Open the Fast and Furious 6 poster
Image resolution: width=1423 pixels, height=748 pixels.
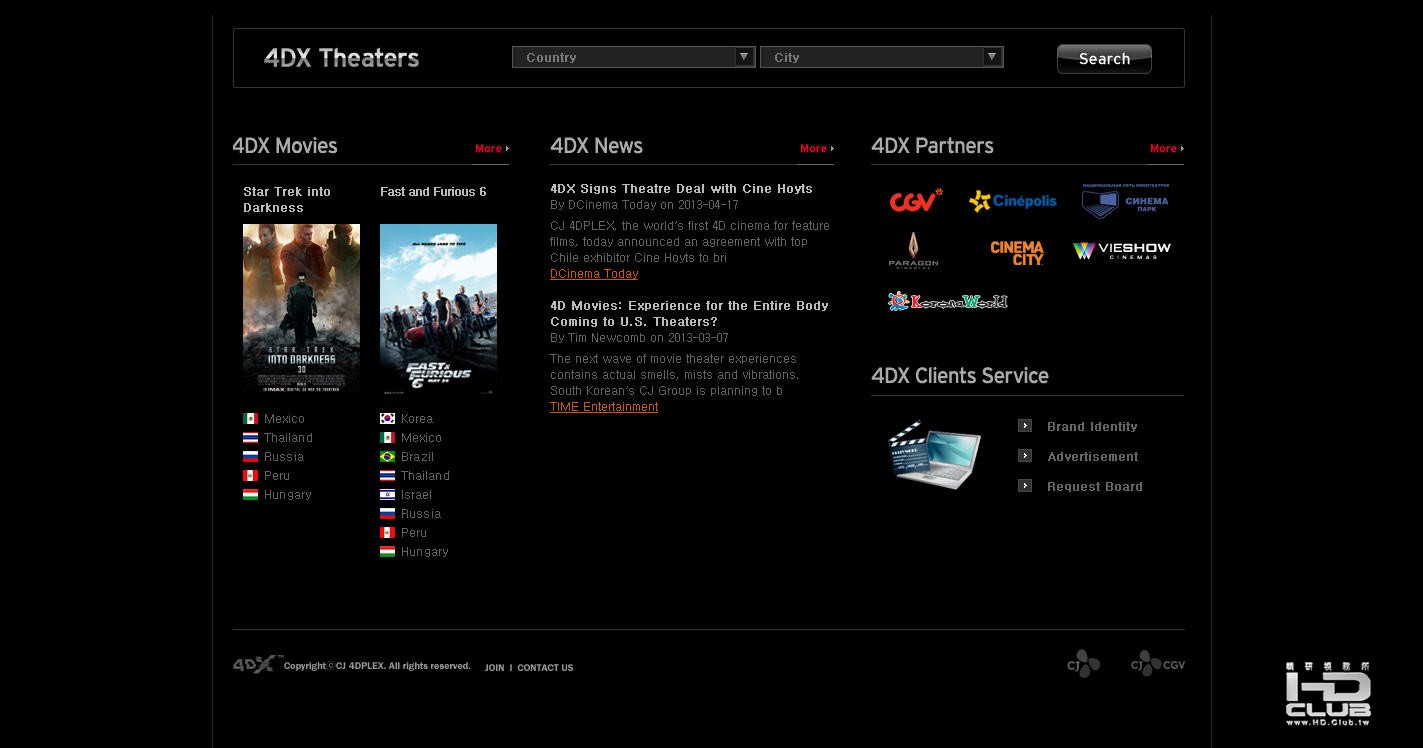[x=438, y=308]
